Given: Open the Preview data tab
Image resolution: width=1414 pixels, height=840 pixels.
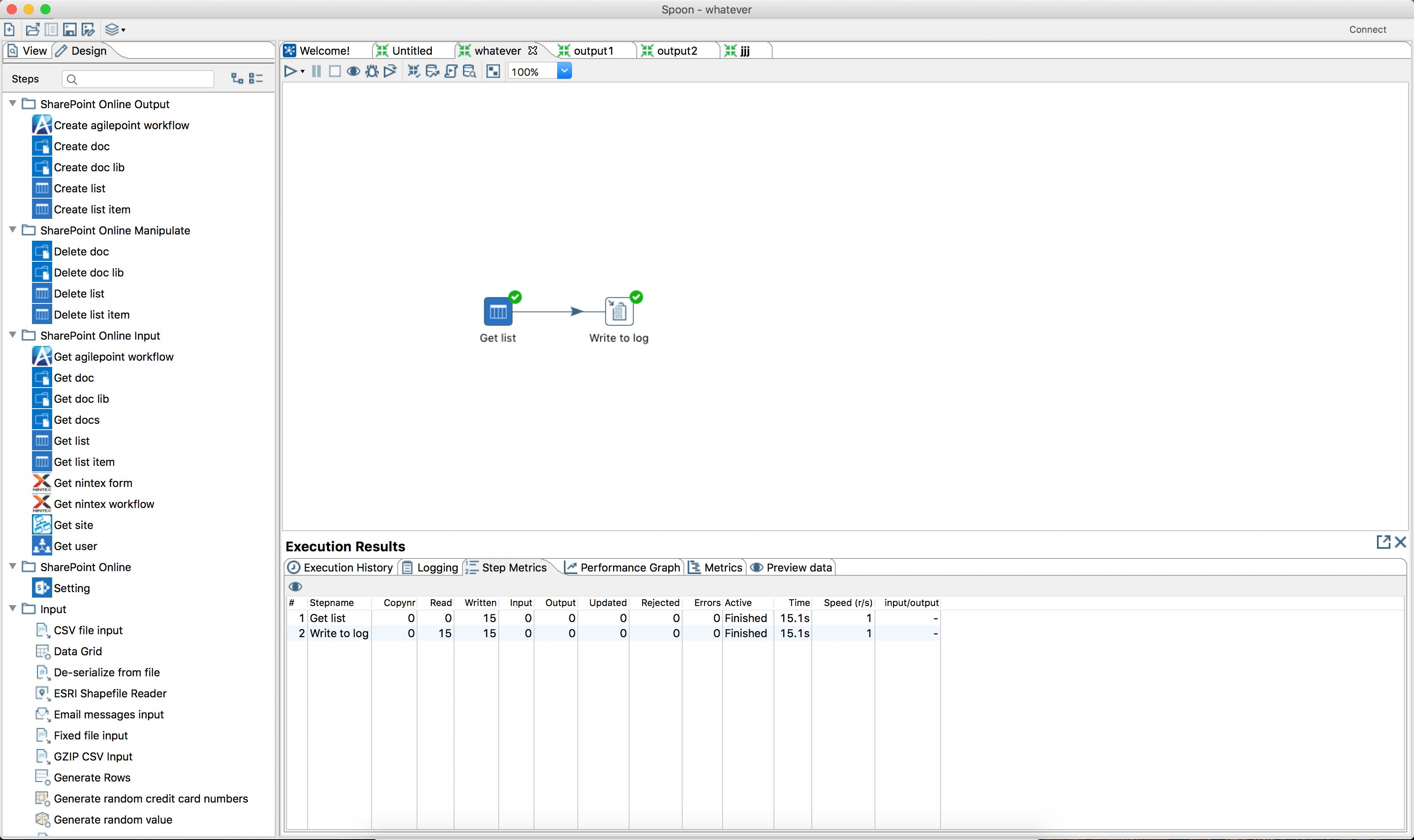Looking at the screenshot, I should click(791, 567).
